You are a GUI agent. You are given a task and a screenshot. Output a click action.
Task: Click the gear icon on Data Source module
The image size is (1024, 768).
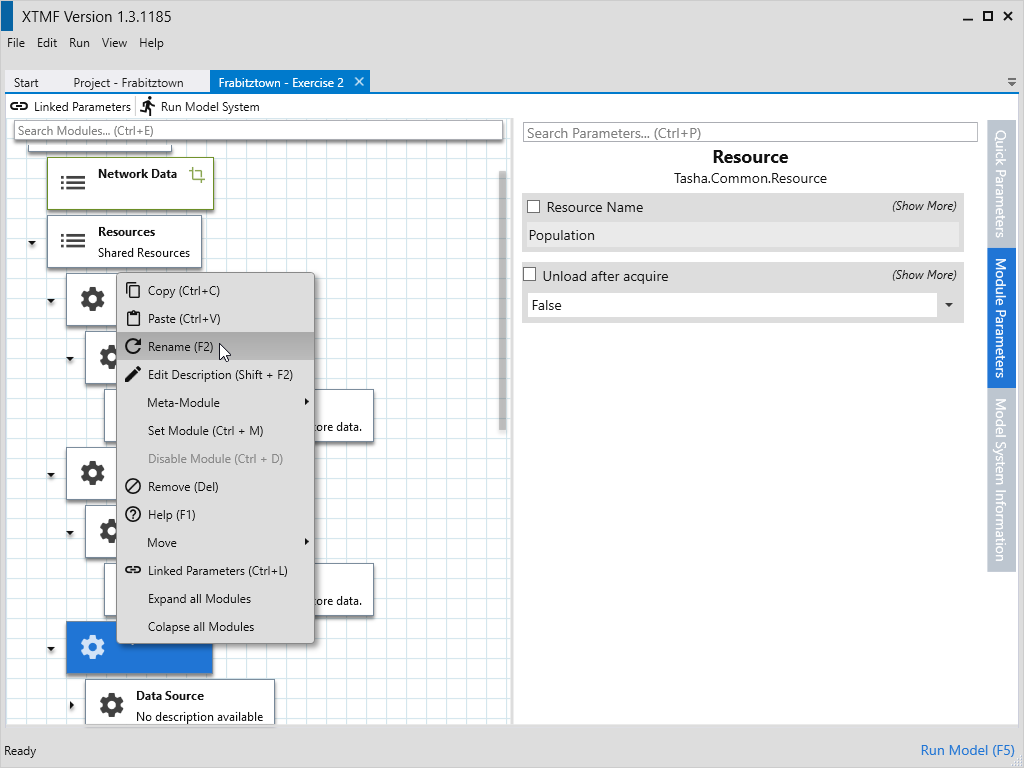click(111, 705)
